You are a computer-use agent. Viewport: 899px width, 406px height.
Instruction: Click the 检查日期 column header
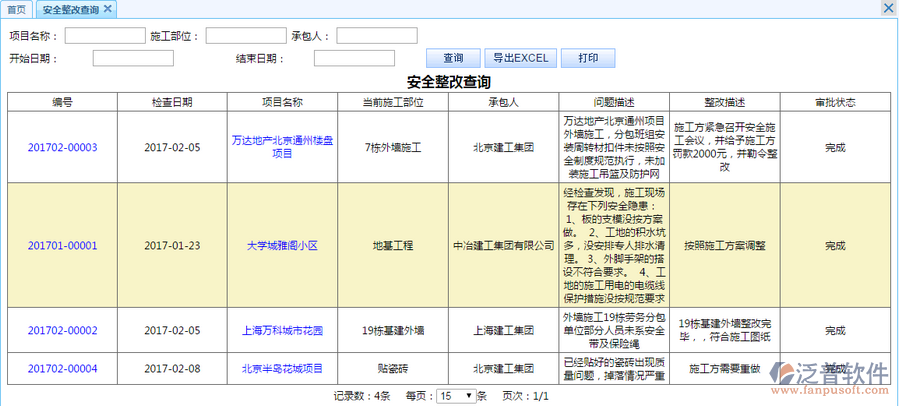pos(172,102)
